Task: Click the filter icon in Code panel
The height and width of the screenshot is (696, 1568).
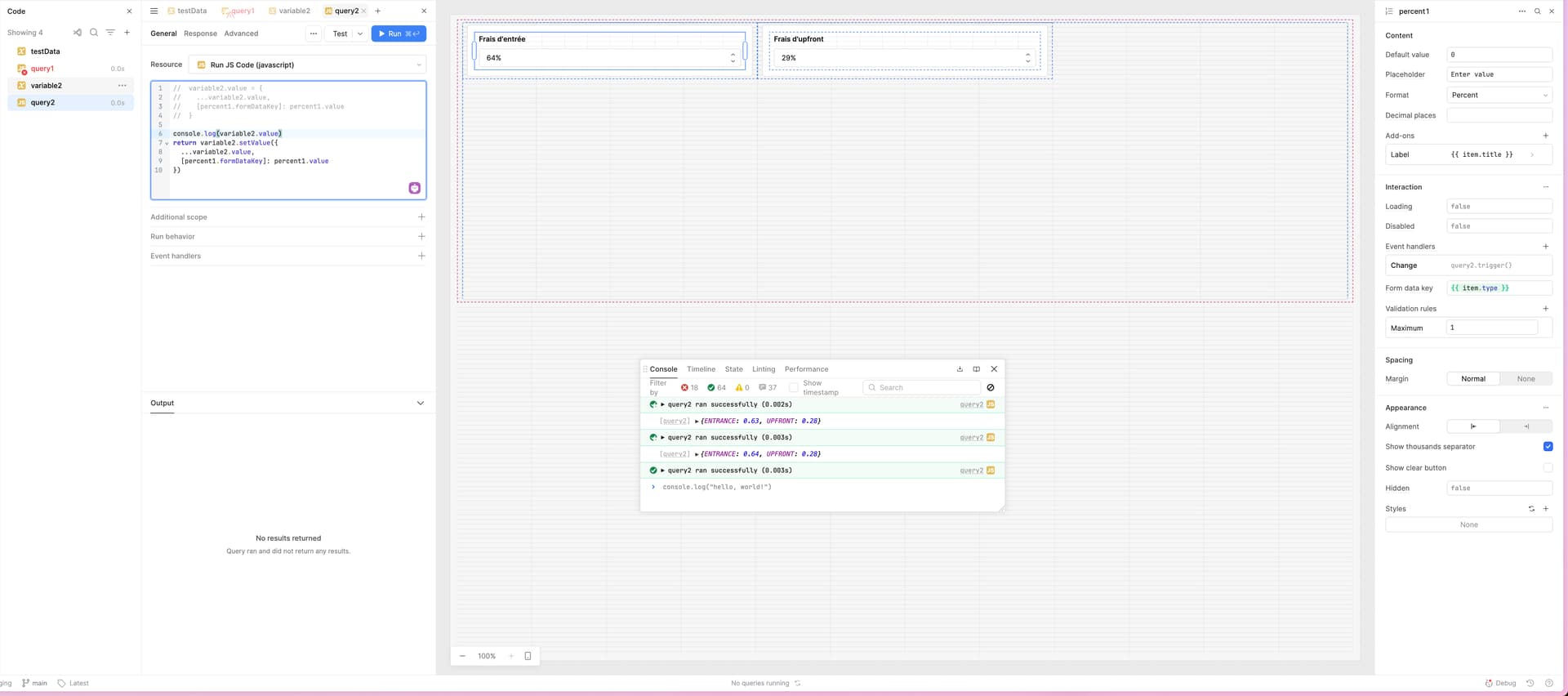Action: (110, 33)
